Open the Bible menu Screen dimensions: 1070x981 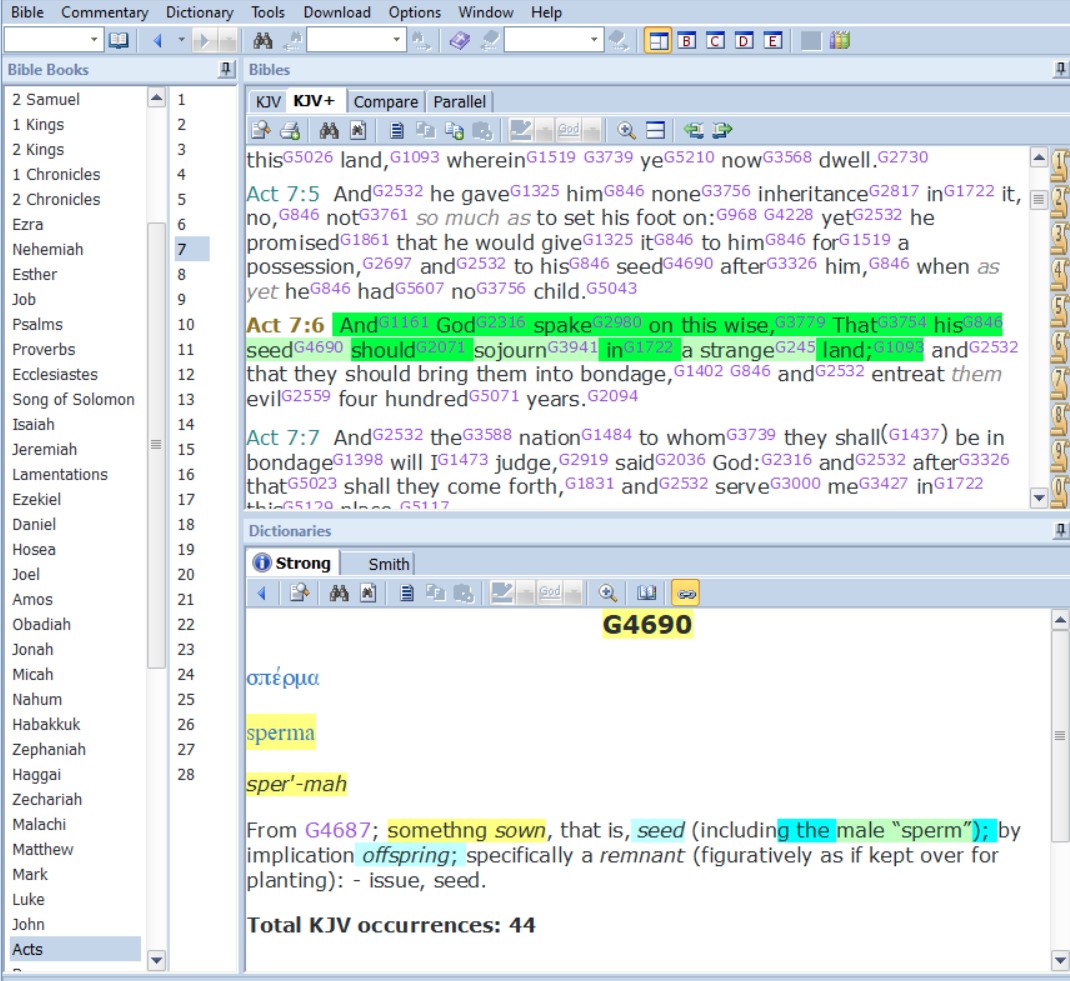point(27,12)
